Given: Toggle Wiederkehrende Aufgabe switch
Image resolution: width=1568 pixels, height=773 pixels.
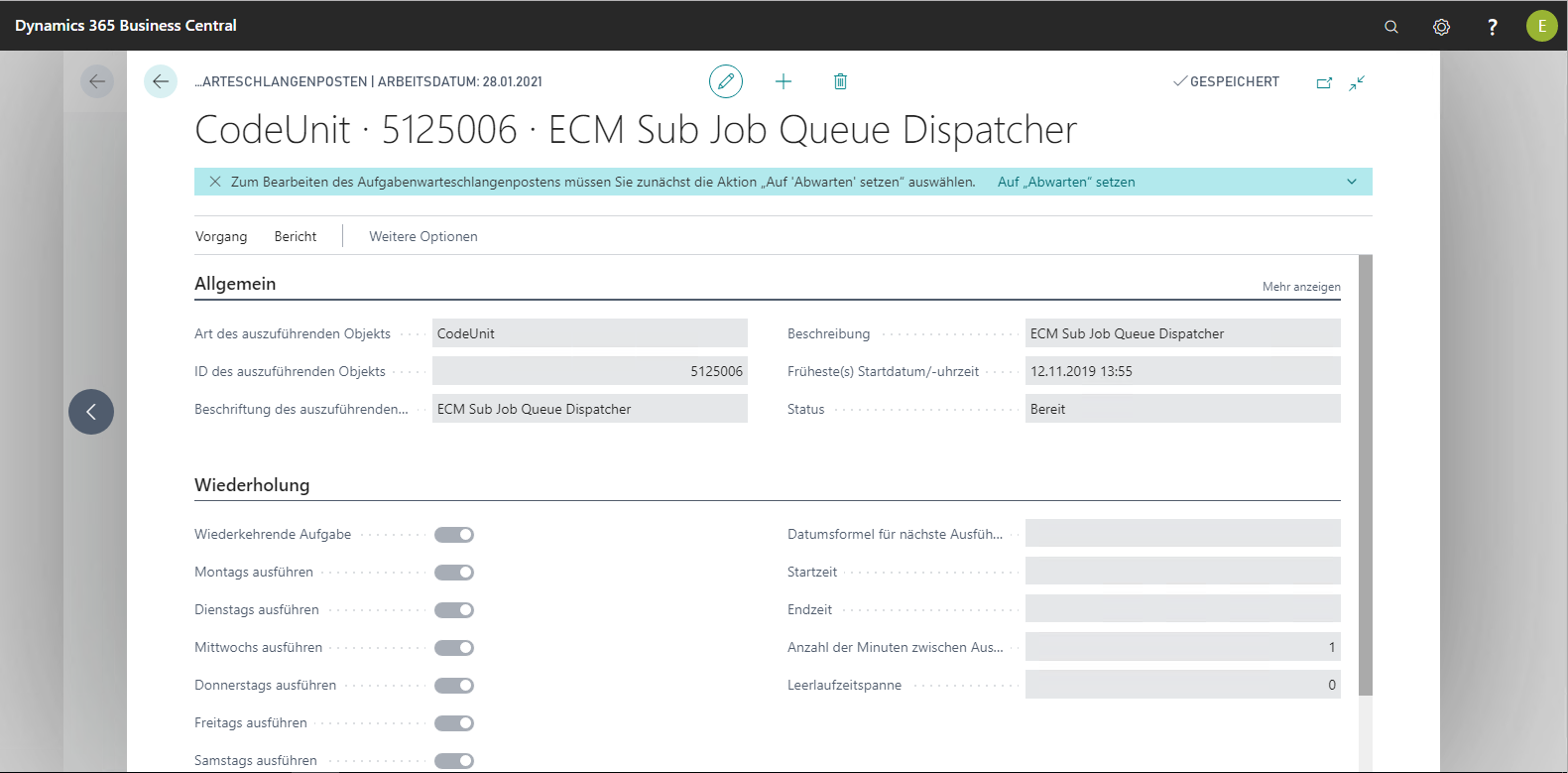Looking at the screenshot, I should [x=454, y=535].
